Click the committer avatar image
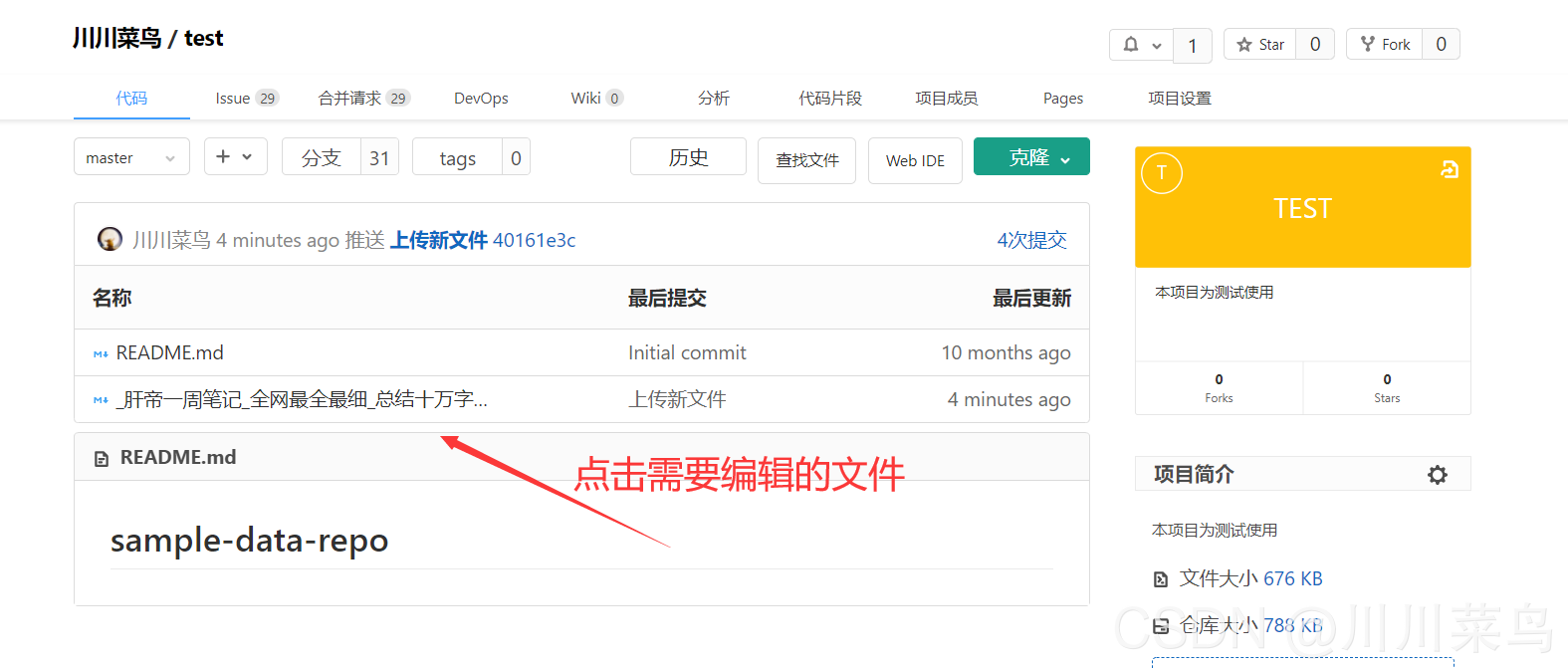Viewport: 1568px width, 668px height. [110, 240]
